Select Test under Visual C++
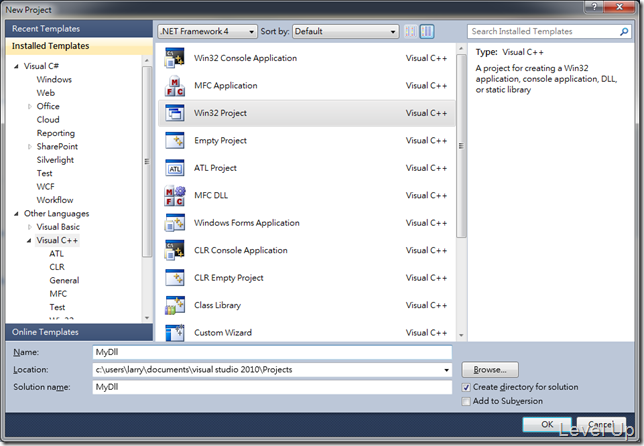Image resolution: width=644 pixels, height=446 pixels. coord(57,307)
